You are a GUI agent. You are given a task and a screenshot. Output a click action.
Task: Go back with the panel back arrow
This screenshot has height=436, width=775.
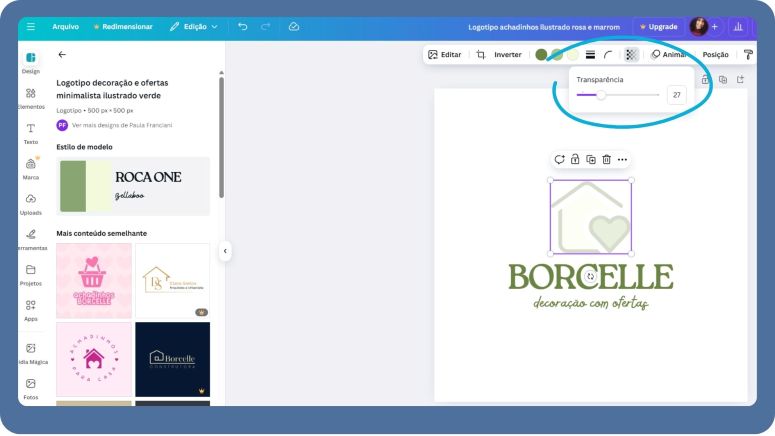tap(62, 54)
